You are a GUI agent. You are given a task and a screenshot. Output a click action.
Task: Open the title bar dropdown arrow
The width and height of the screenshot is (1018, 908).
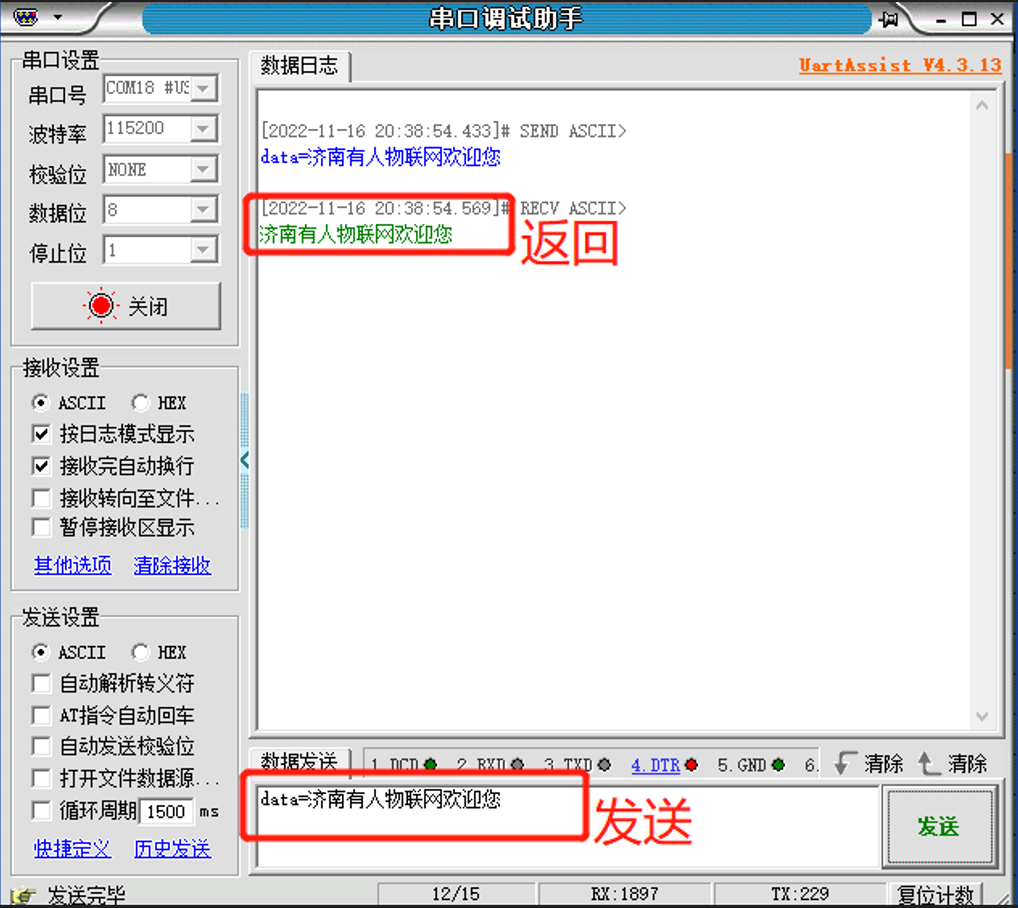click(x=58, y=17)
